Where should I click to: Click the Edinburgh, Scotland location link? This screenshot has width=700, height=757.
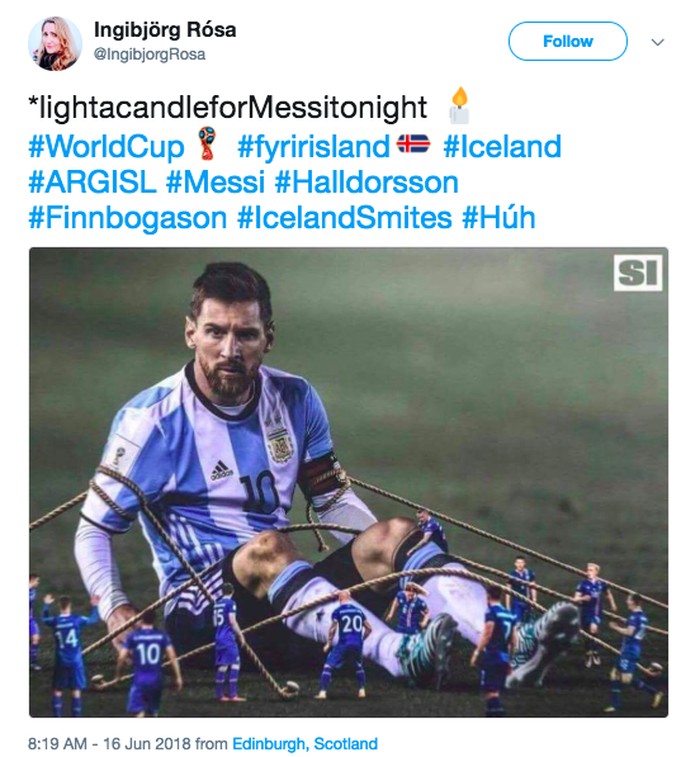click(305, 744)
